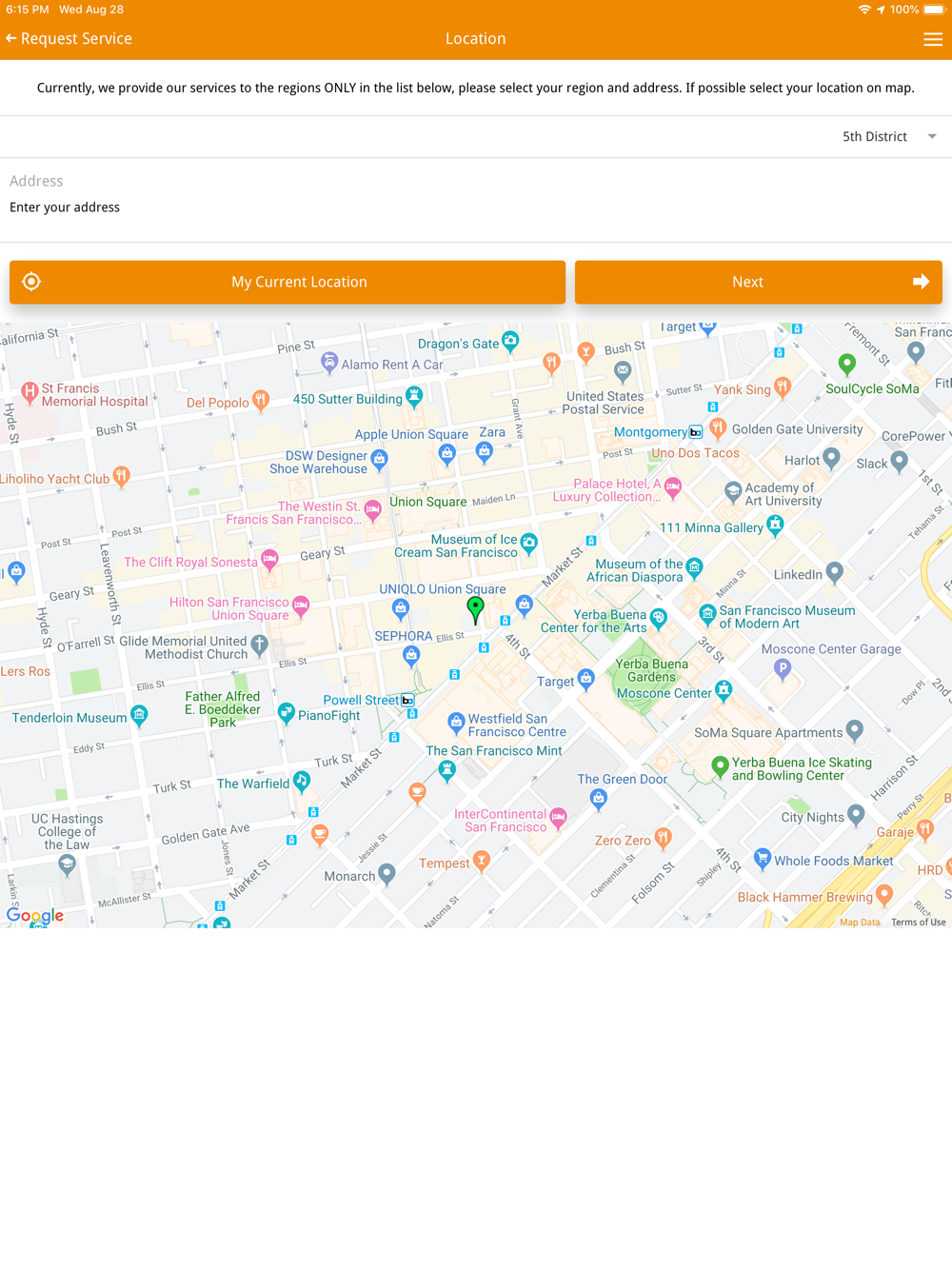Tap InterContinental San Francisco hotel marker

559,817
